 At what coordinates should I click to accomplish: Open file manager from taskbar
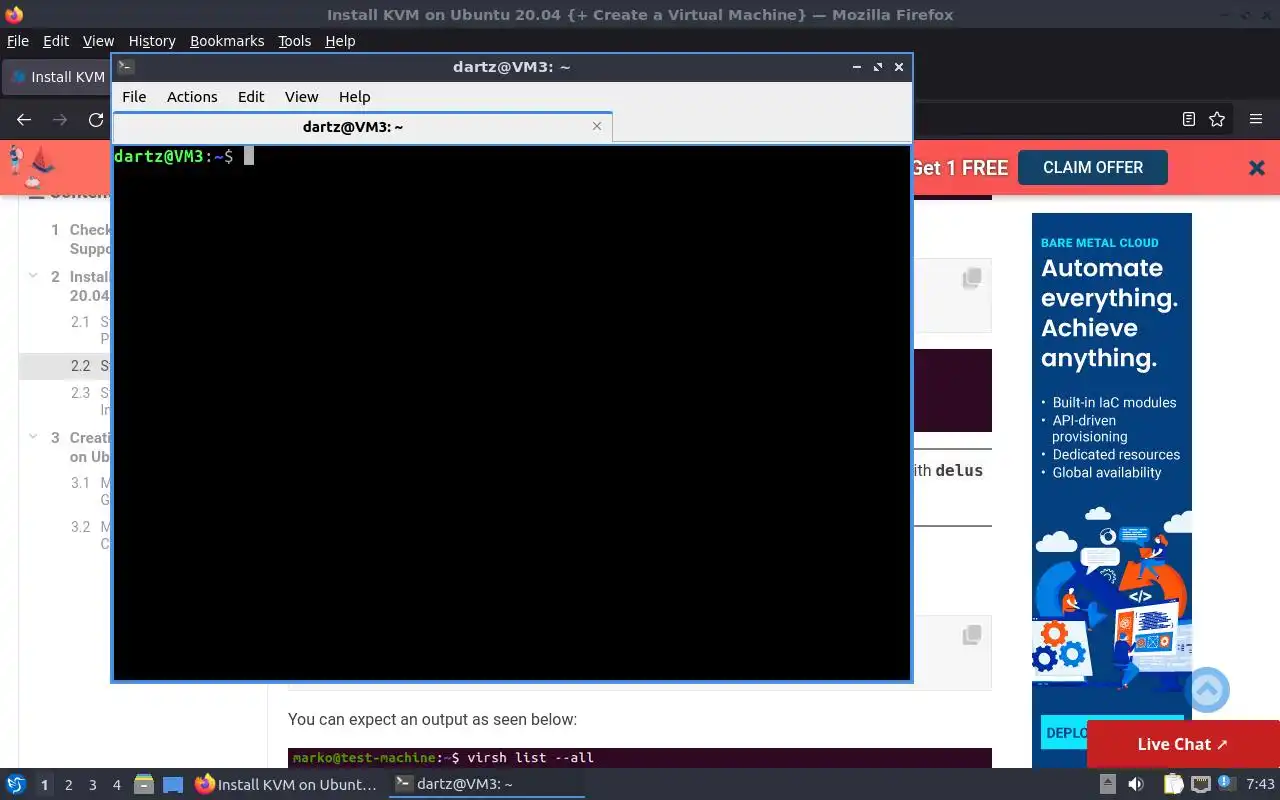click(x=144, y=784)
